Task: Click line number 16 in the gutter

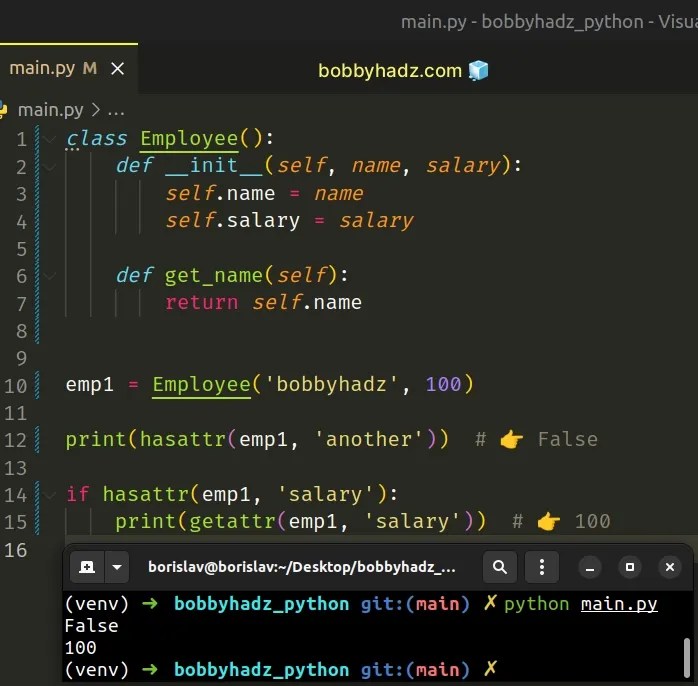Action: [x=16, y=550]
